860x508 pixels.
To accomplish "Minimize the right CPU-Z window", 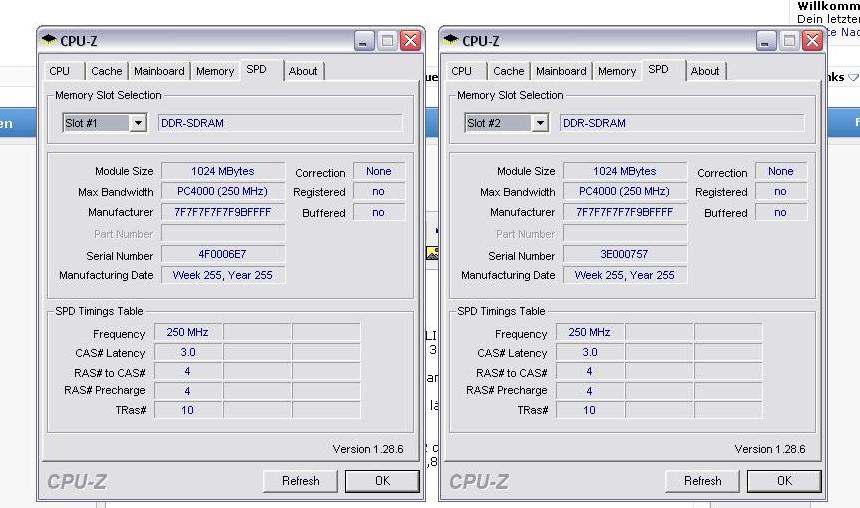I will [x=766, y=41].
